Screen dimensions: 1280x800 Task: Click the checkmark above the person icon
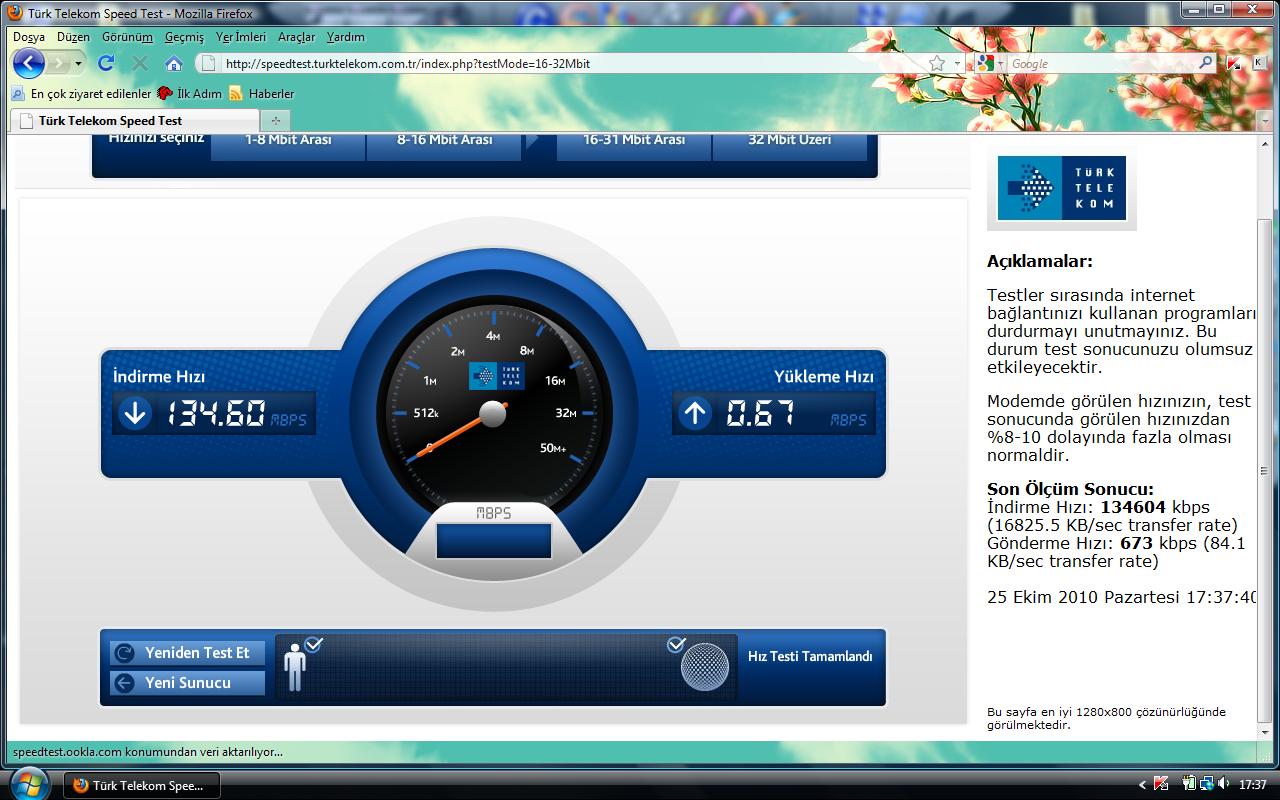coord(314,644)
